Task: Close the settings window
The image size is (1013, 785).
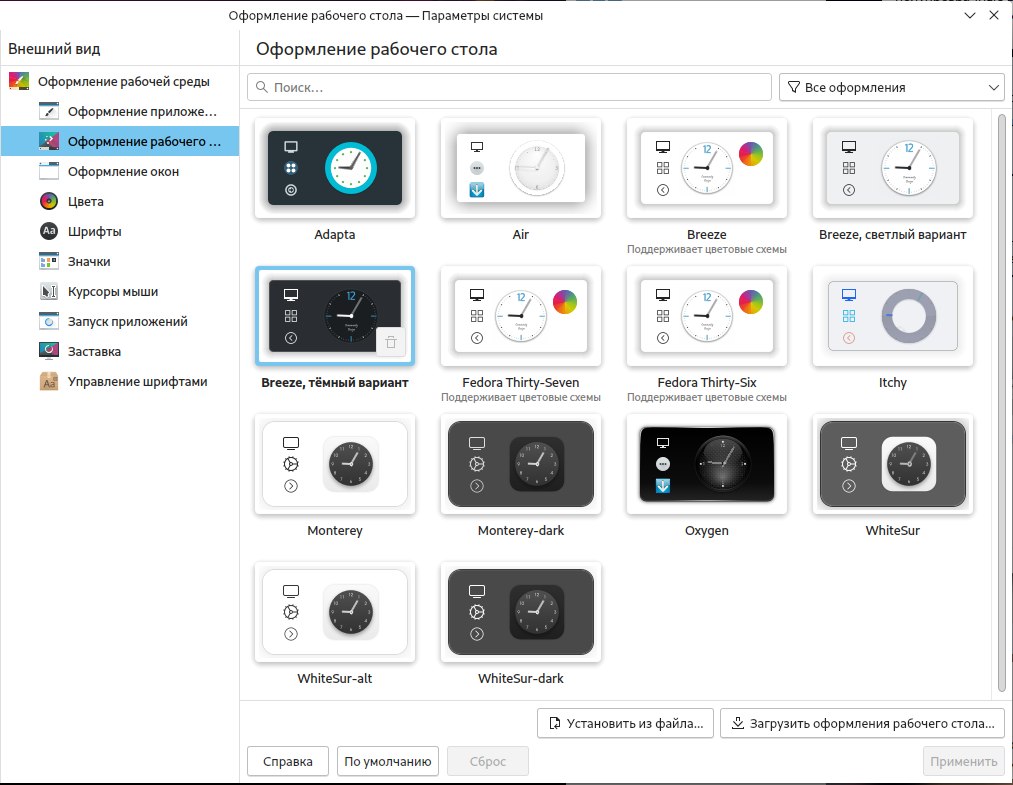Action: click(994, 15)
